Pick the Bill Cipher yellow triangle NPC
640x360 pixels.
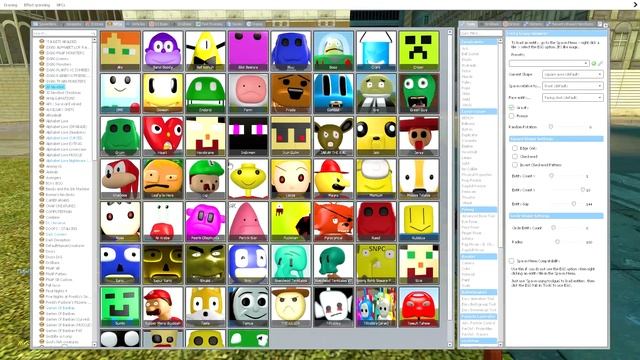205,51
